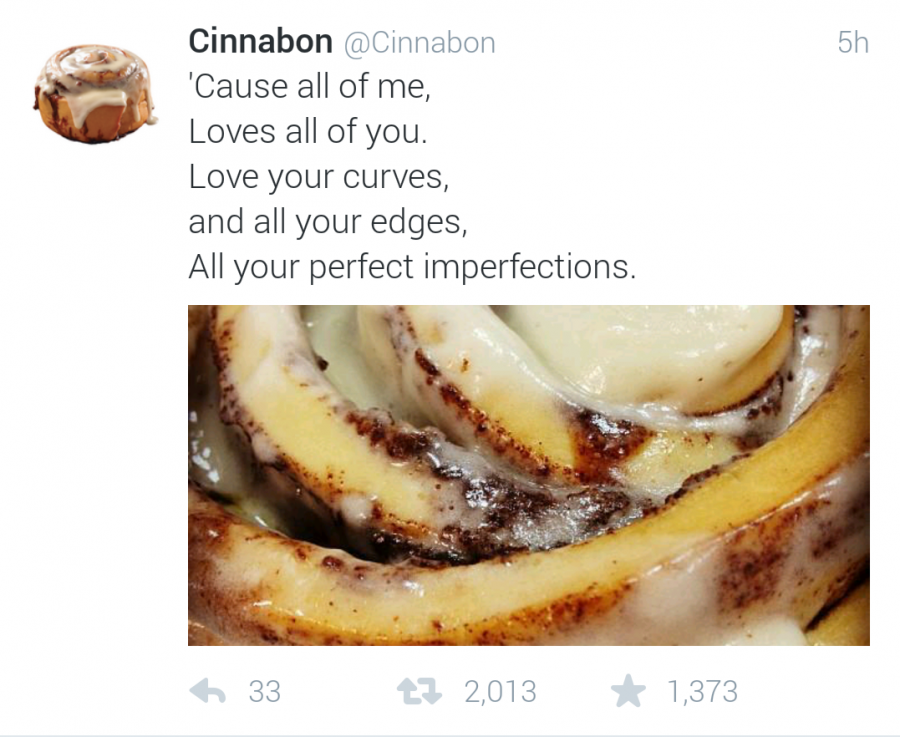
Task: Click the retweet count 2,013
Action: pyautogui.click(x=500, y=691)
